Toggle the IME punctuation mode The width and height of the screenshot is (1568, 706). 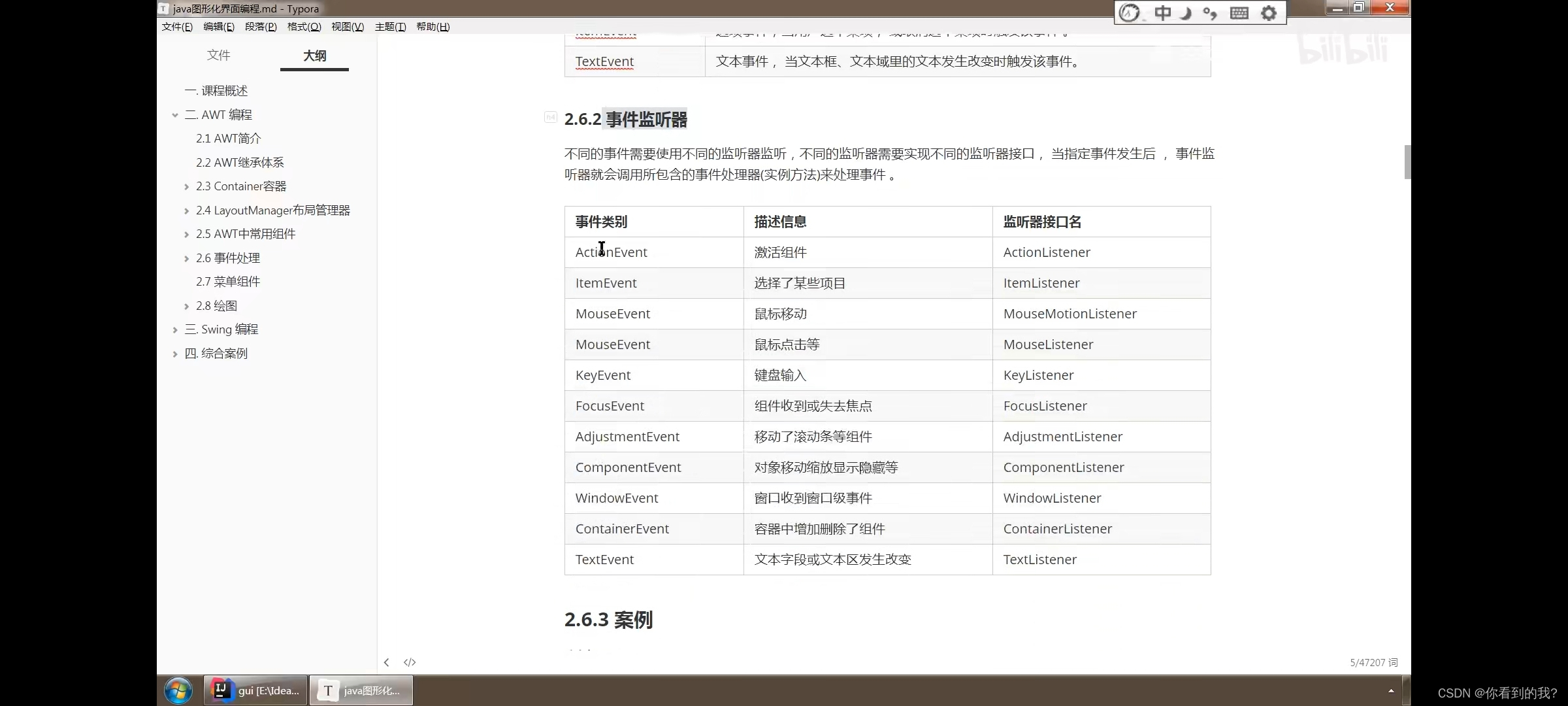[1210, 13]
